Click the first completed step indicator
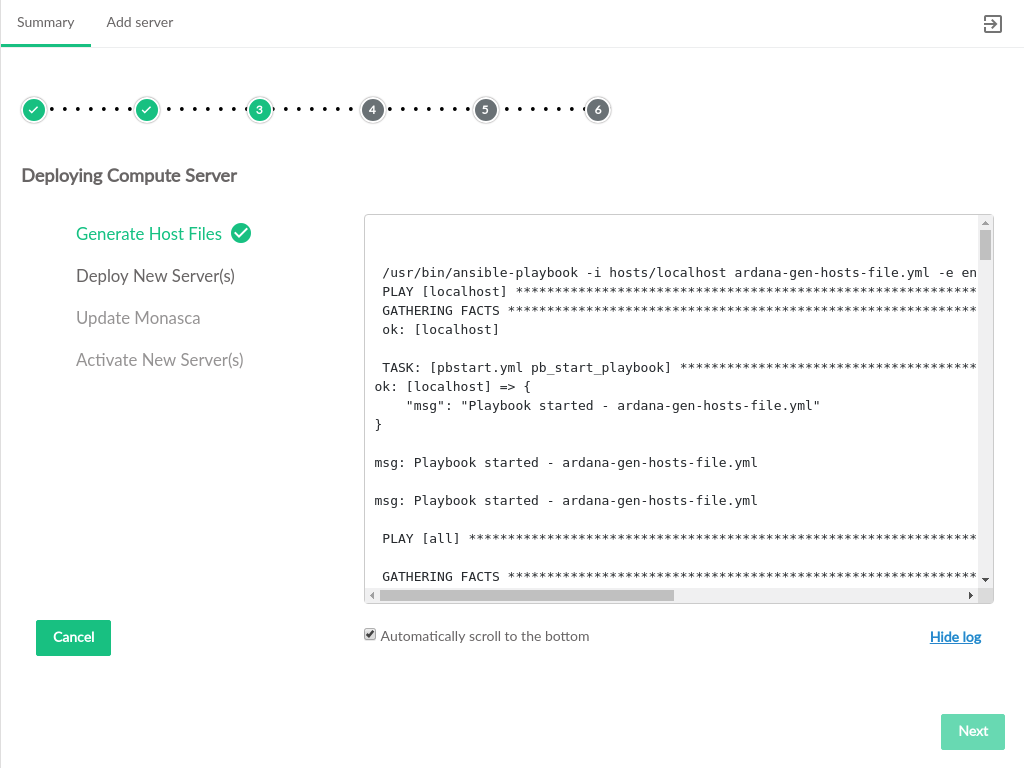The image size is (1024, 768). tap(34, 110)
